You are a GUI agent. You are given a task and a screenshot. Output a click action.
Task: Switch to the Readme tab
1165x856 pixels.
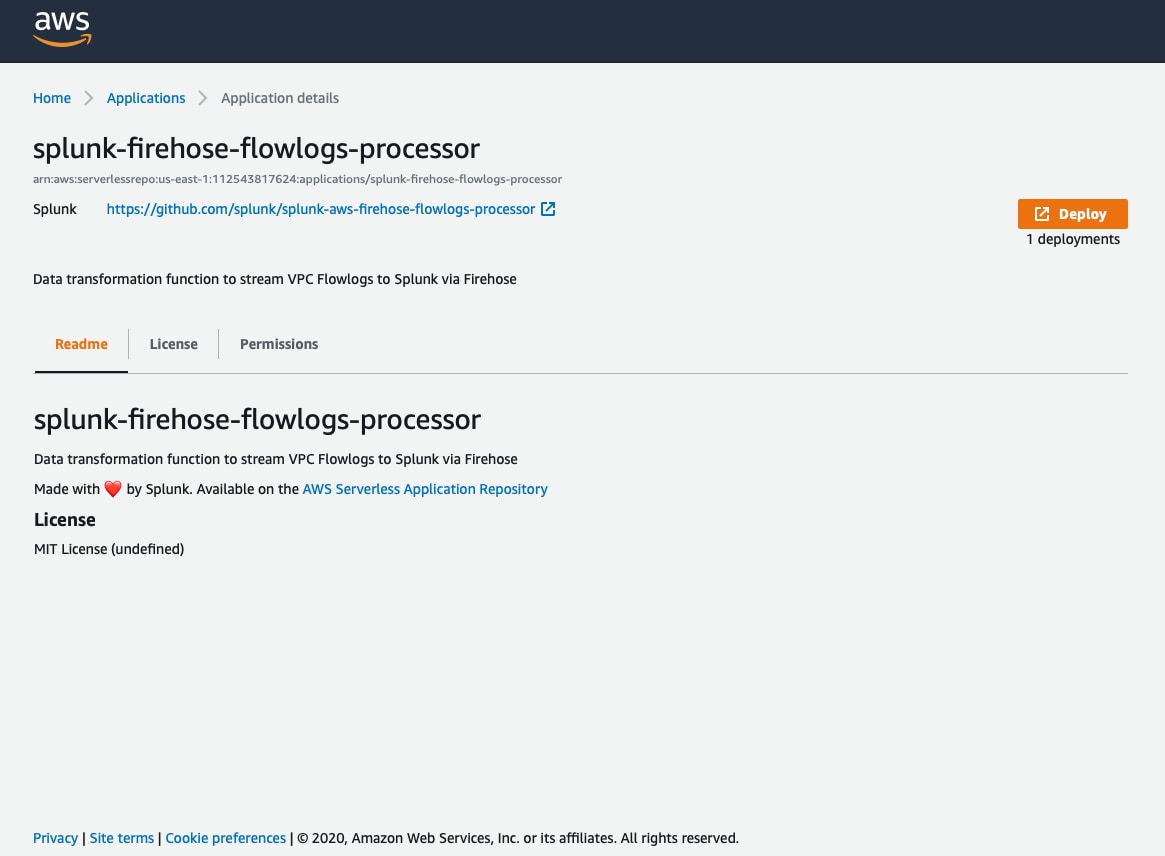pyautogui.click(x=81, y=344)
